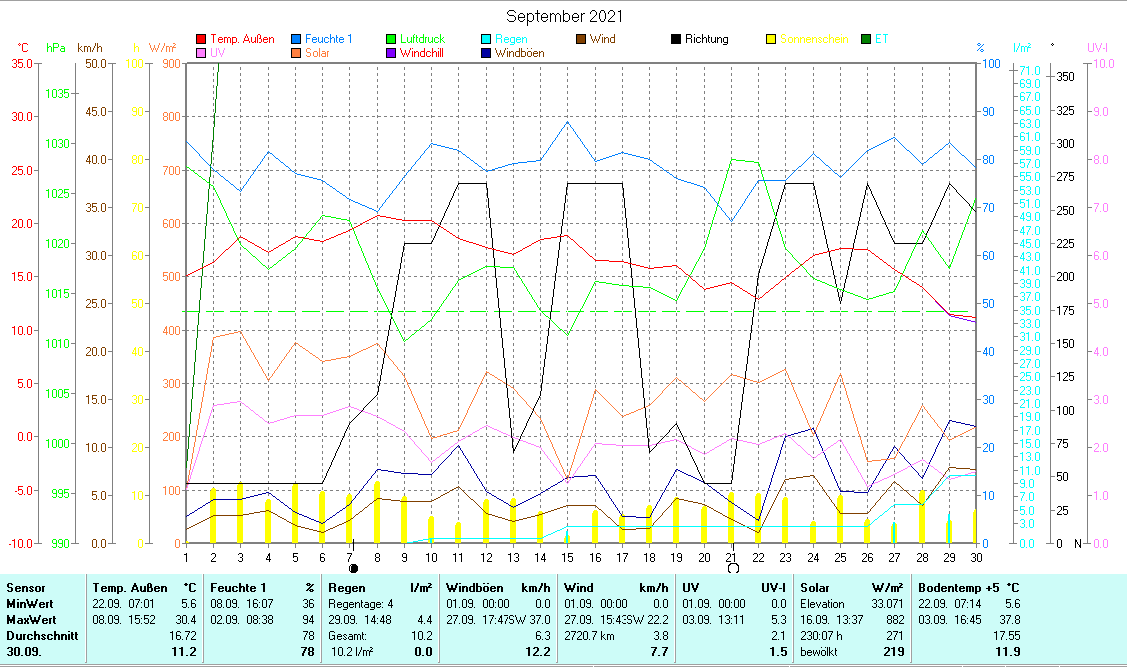Click the solar maximum value '882'
The width and height of the screenshot is (1127, 667).
pyautogui.click(x=895, y=620)
